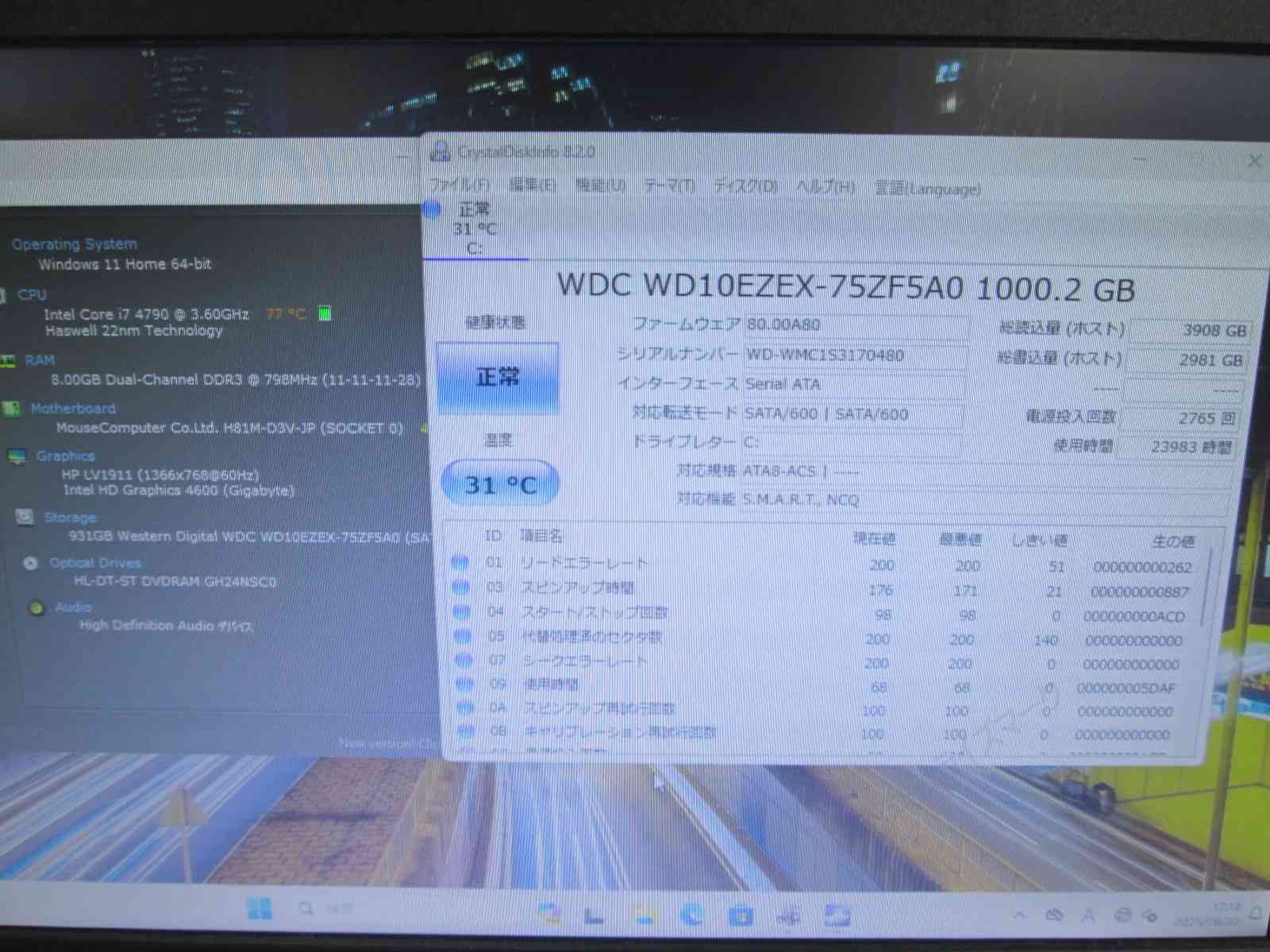Click status dot for SMART ID 05 row

[463, 636]
